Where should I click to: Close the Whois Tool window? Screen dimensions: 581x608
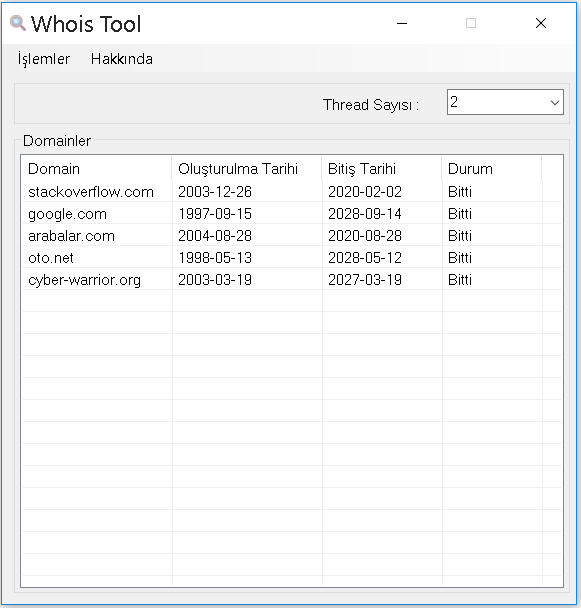pos(541,23)
